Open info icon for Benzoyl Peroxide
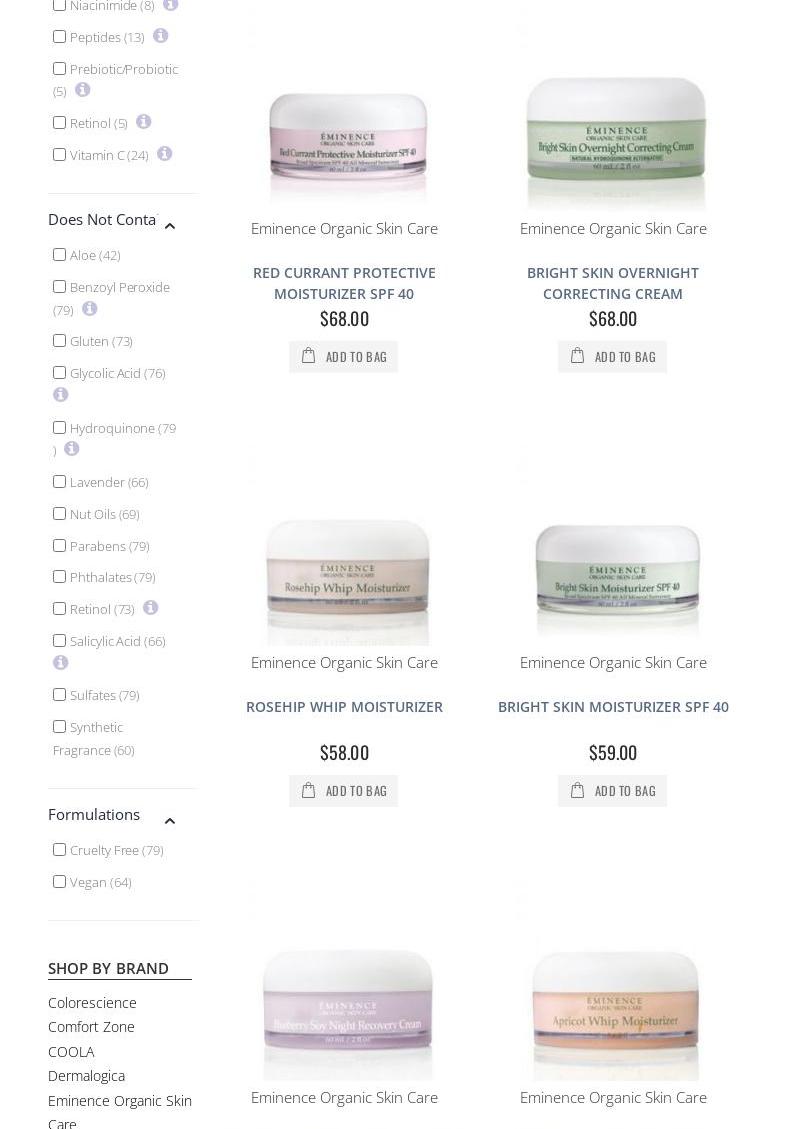The height and width of the screenshot is (1129, 785). pyautogui.click(x=89, y=308)
